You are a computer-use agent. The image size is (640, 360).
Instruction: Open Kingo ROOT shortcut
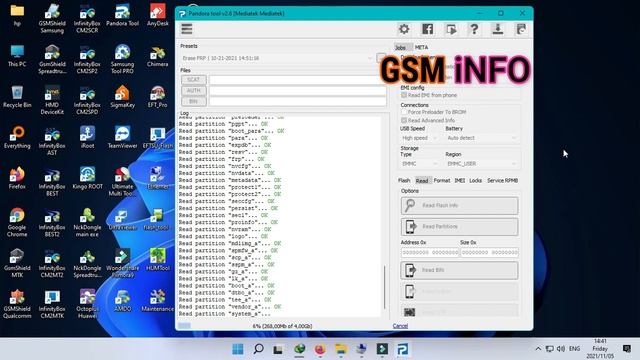87,178
